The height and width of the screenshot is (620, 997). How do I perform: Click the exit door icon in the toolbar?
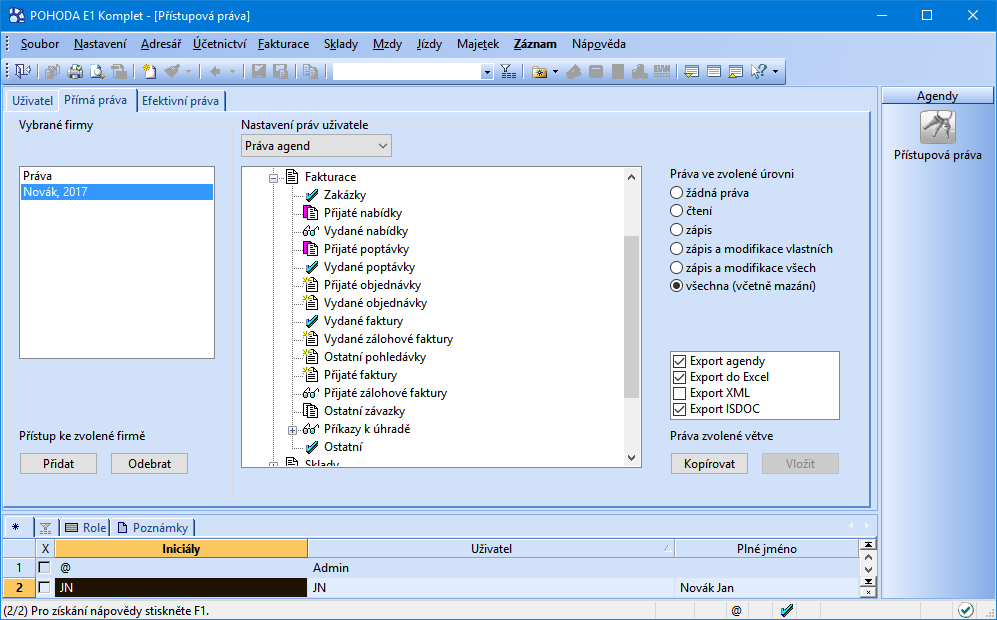22,71
